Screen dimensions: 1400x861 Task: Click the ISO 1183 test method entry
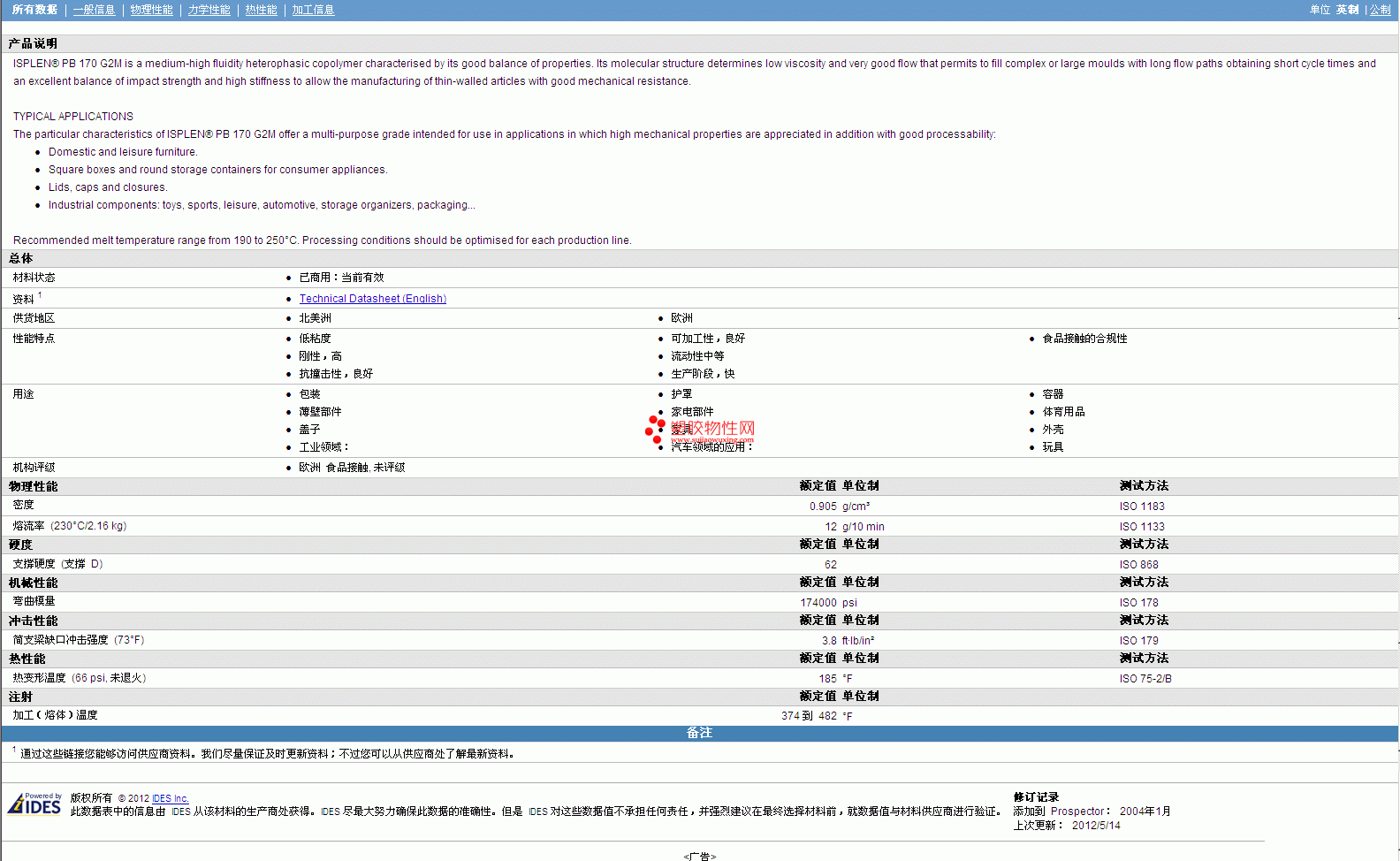[x=1141, y=507]
